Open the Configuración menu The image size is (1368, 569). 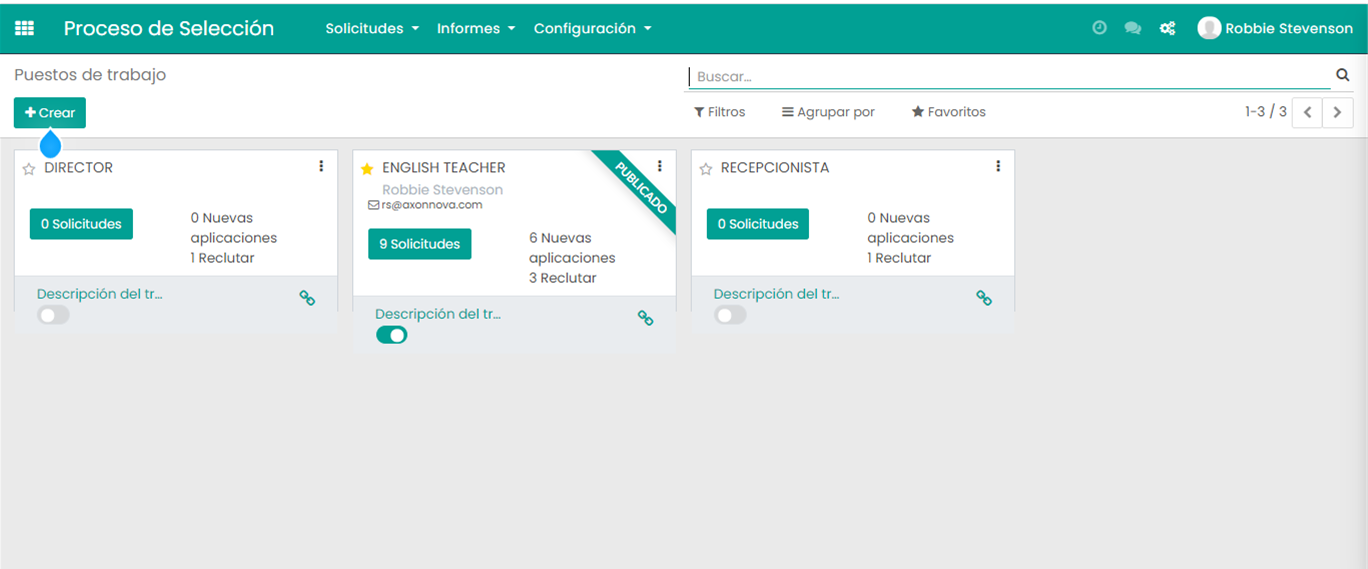(x=592, y=29)
